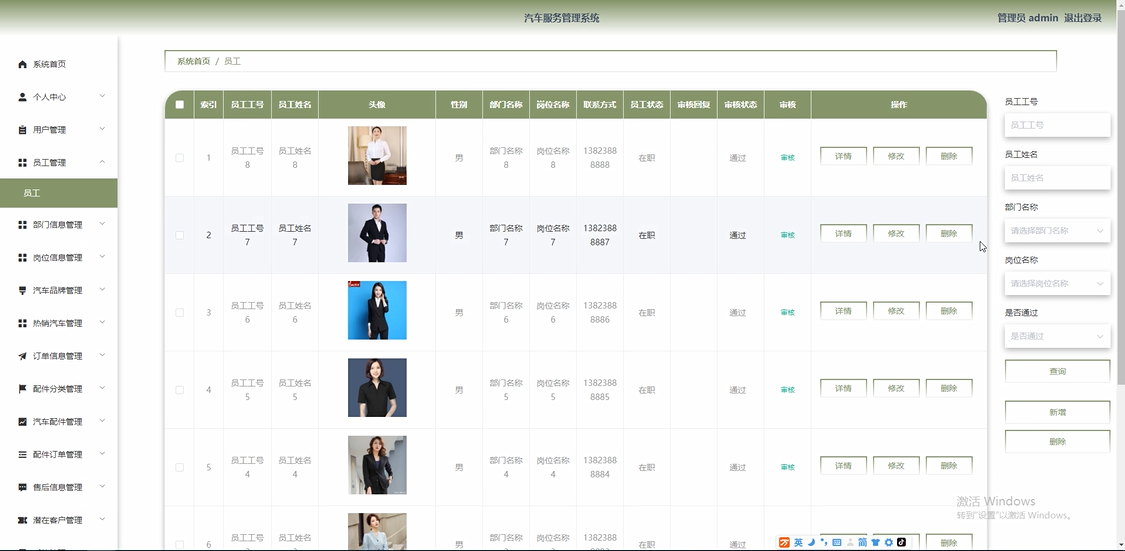Open the 部门名称 filter dropdown
The image size is (1125, 551).
[x=1057, y=230]
